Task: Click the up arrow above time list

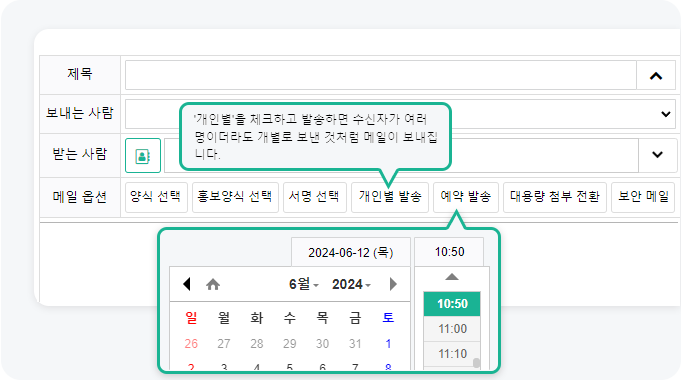Action: tap(452, 277)
